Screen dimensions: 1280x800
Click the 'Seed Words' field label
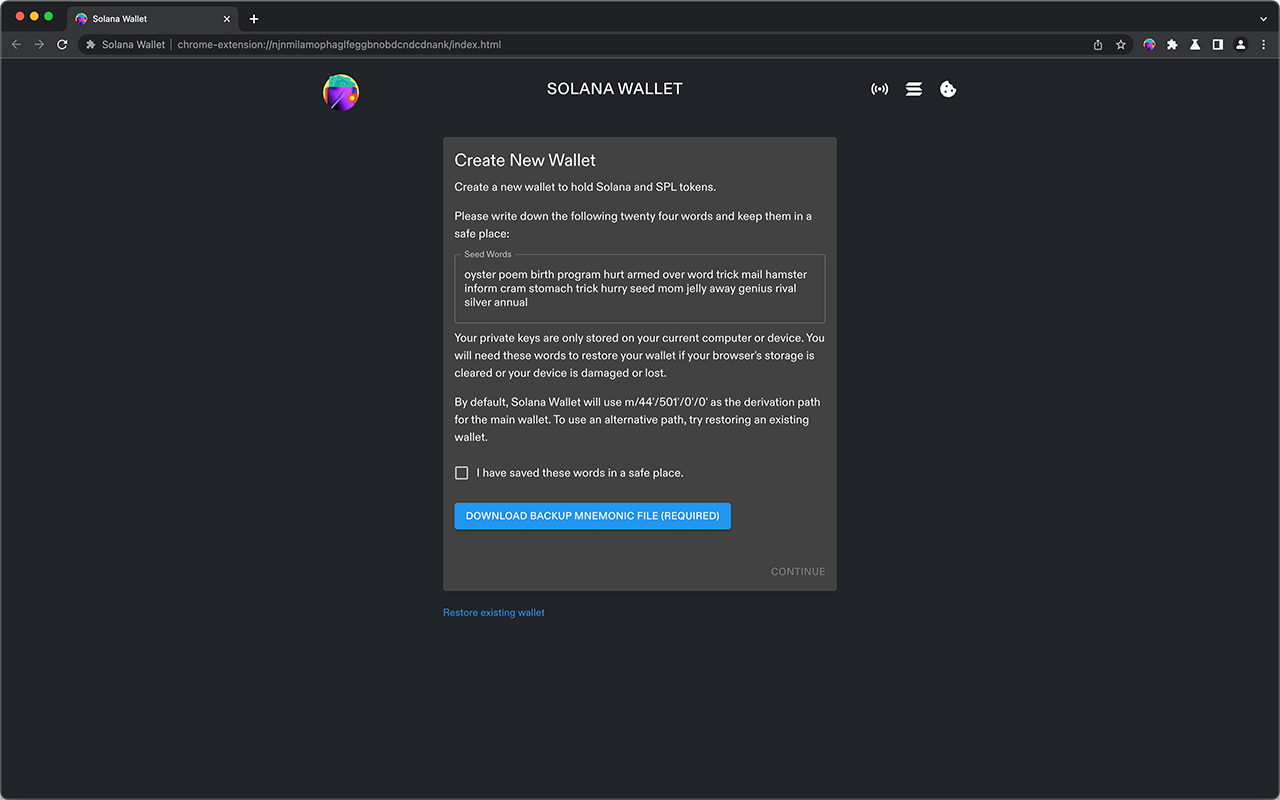(x=488, y=254)
